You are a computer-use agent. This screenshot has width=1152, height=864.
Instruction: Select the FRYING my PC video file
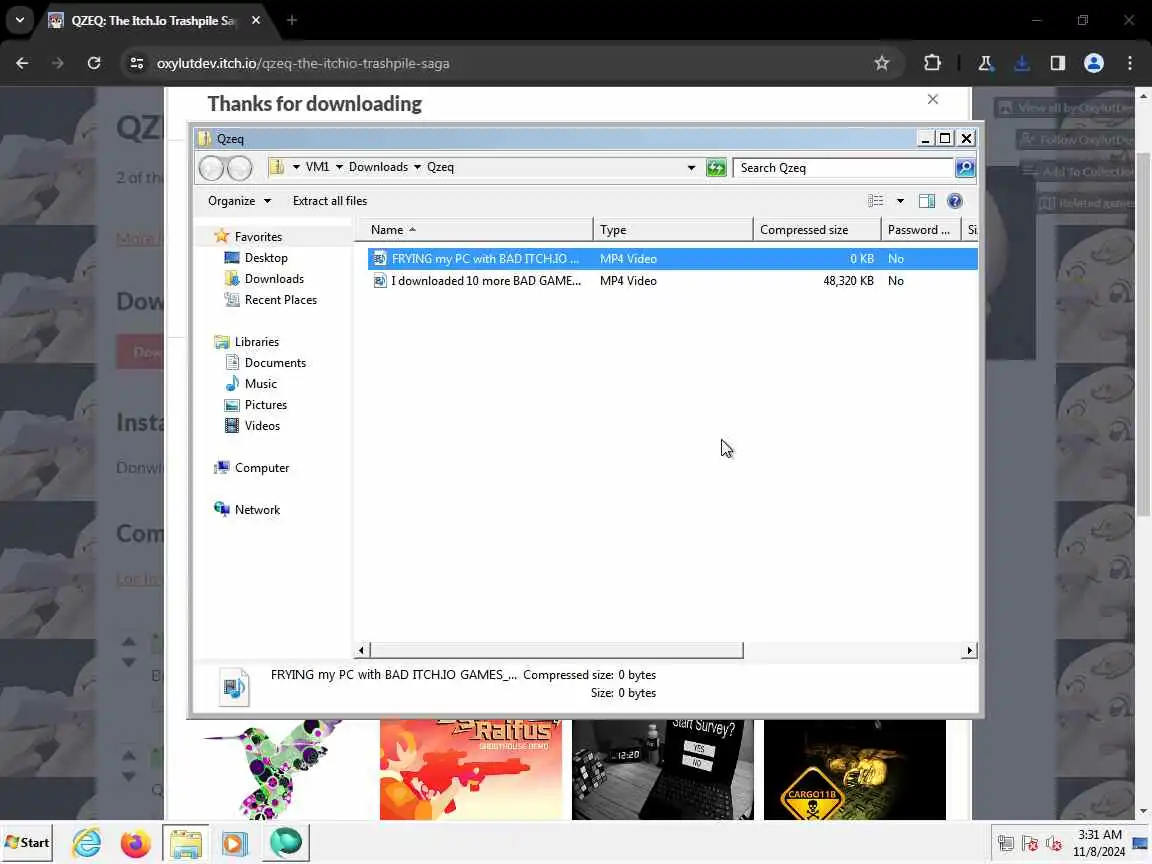[672, 259]
